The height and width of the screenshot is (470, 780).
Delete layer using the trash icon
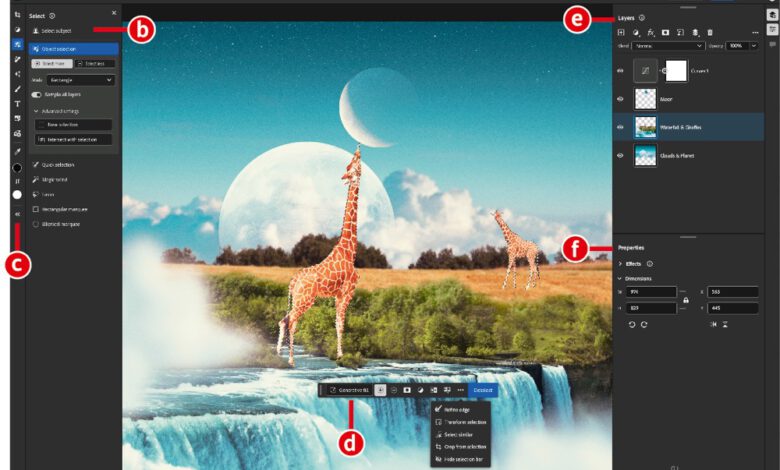pyautogui.click(x=710, y=32)
